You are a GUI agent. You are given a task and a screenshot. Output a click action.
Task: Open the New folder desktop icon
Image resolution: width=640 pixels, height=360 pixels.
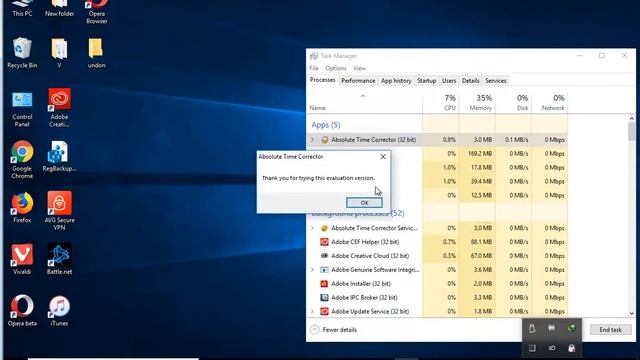(60, 8)
